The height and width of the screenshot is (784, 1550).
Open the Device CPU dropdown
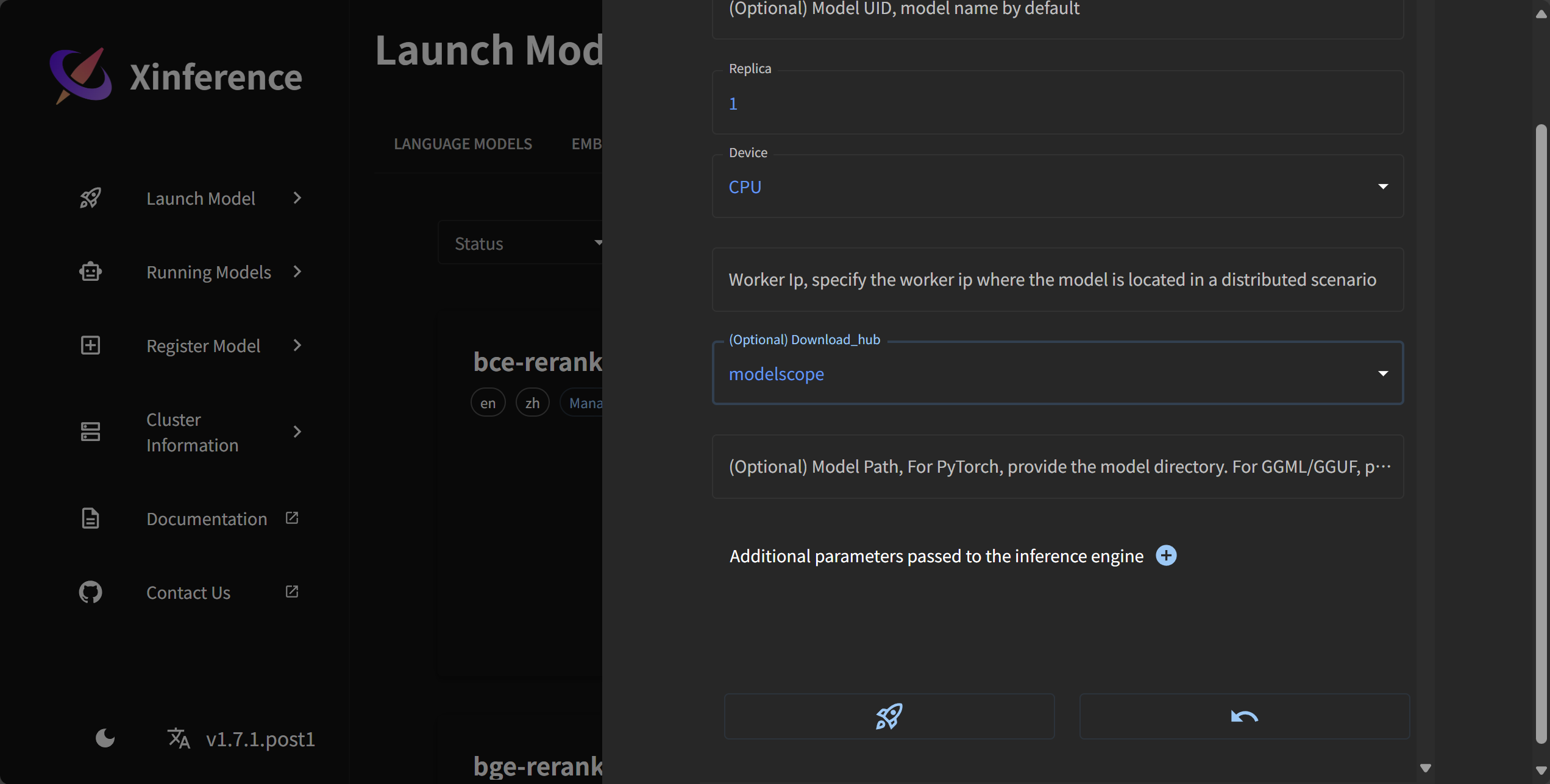[x=1057, y=186]
